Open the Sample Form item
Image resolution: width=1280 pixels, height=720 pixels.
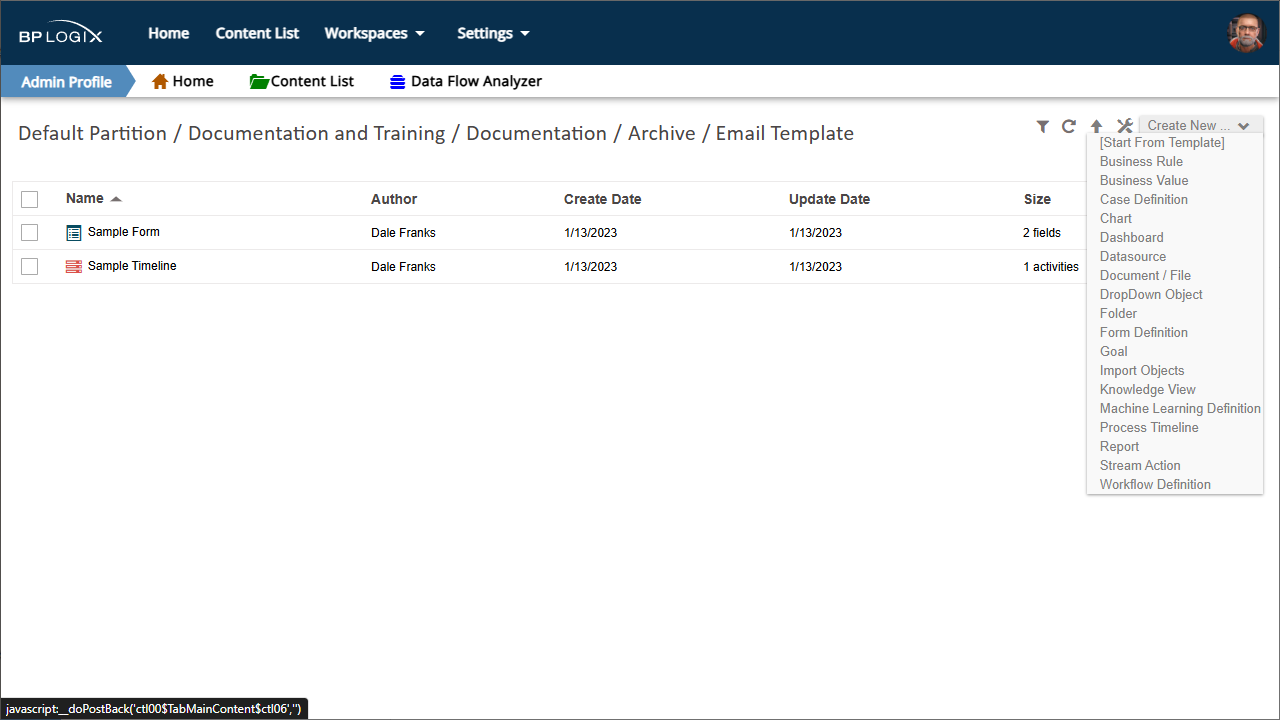pos(124,232)
